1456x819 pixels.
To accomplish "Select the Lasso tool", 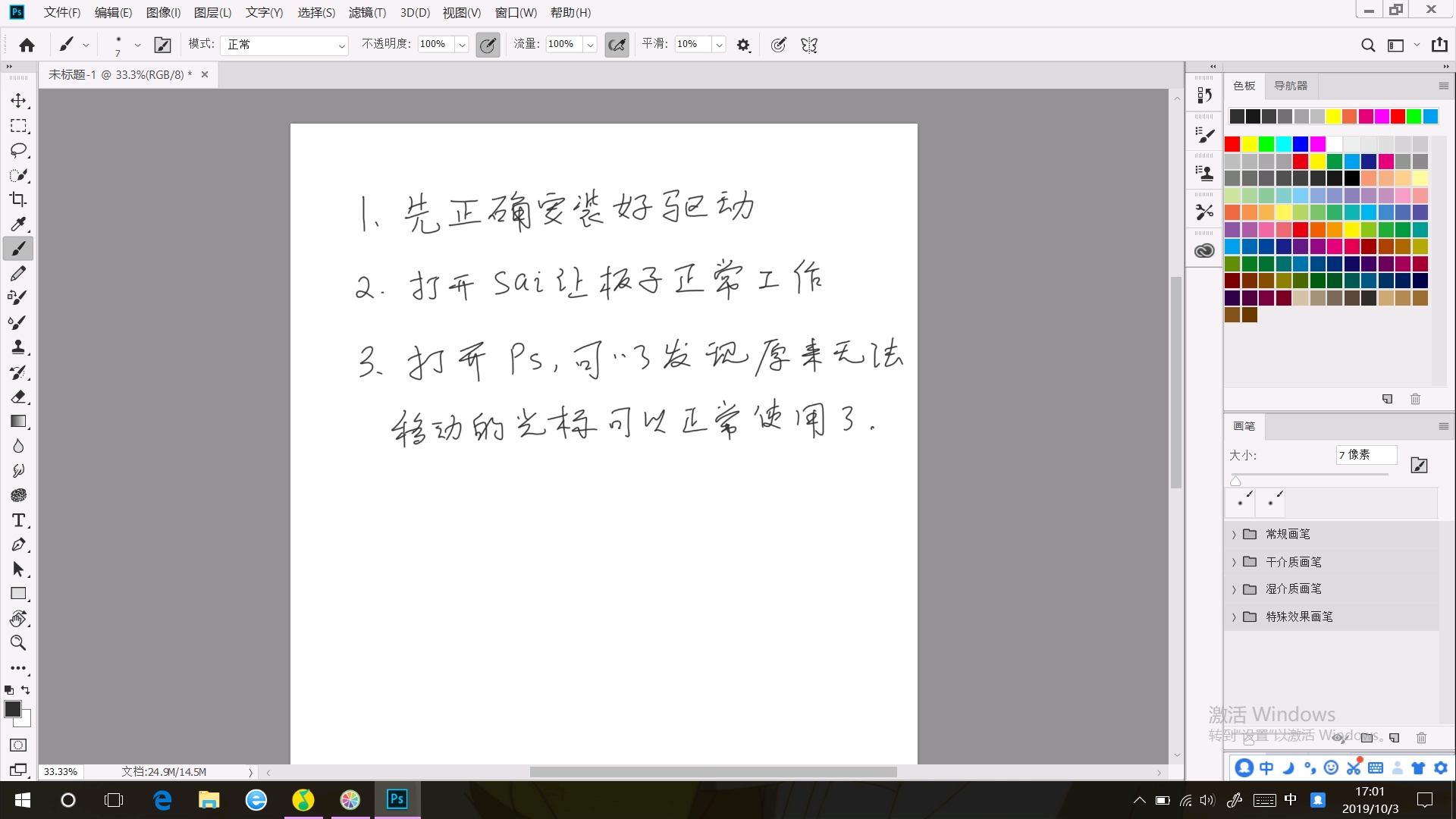I will tap(18, 150).
